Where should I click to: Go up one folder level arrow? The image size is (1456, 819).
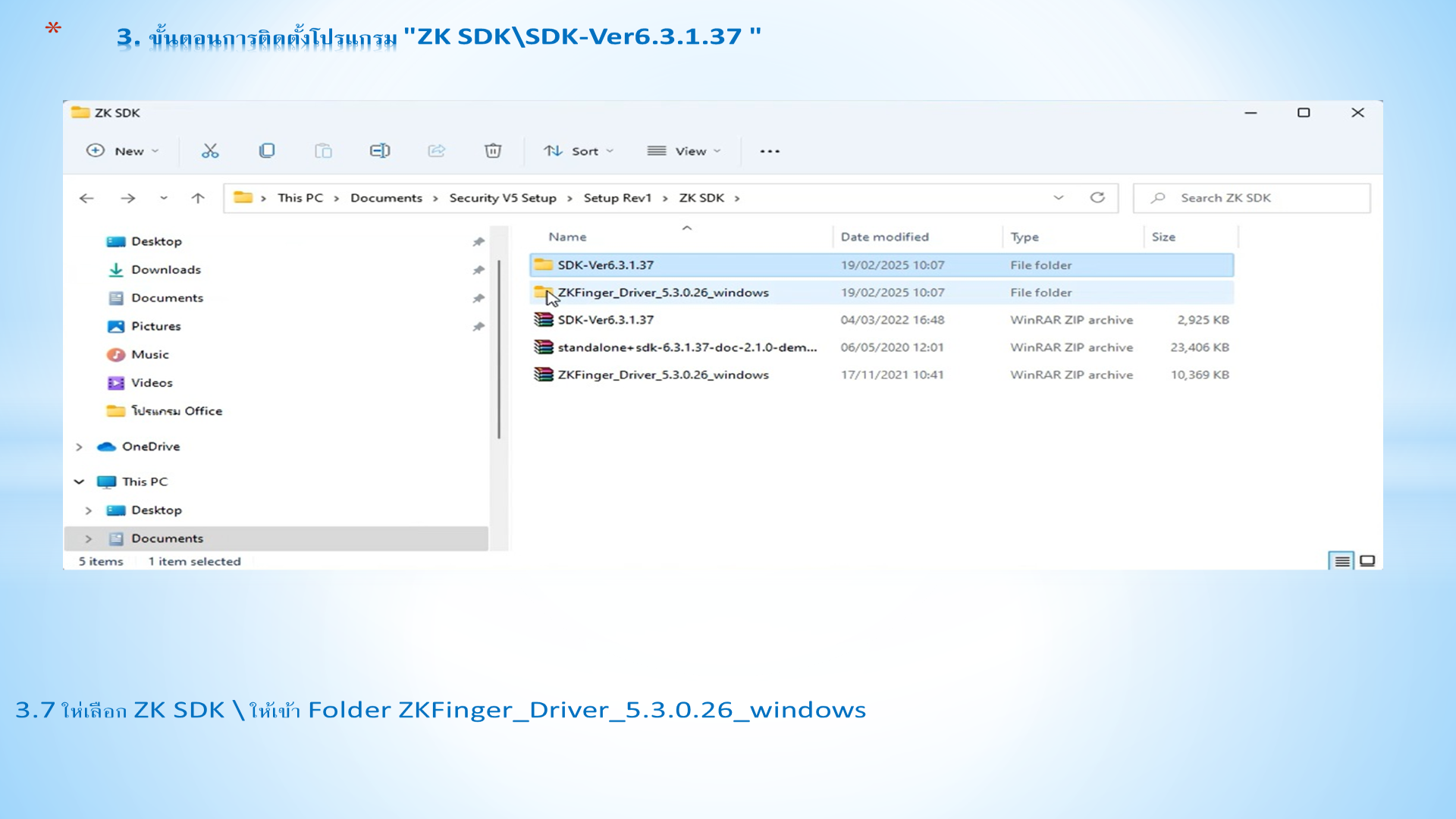(198, 198)
